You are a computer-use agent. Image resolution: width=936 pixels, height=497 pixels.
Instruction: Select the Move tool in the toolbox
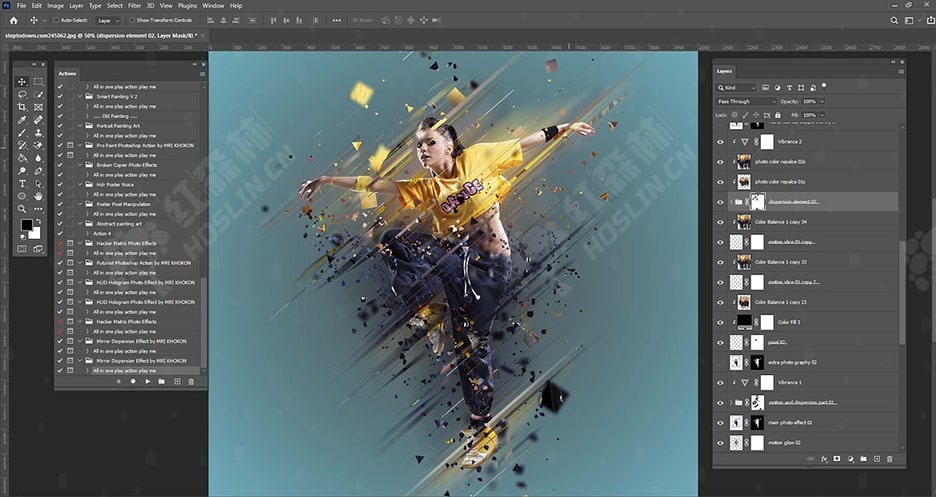22,82
